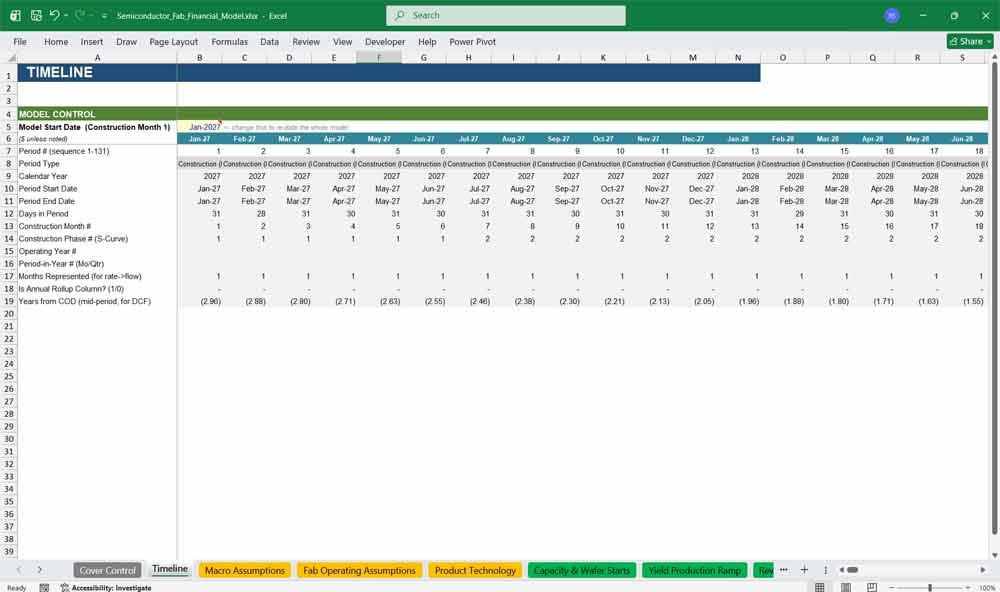Click the vertical scrollbar down arrow
The image size is (1000, 592).
tap(994, 555)
